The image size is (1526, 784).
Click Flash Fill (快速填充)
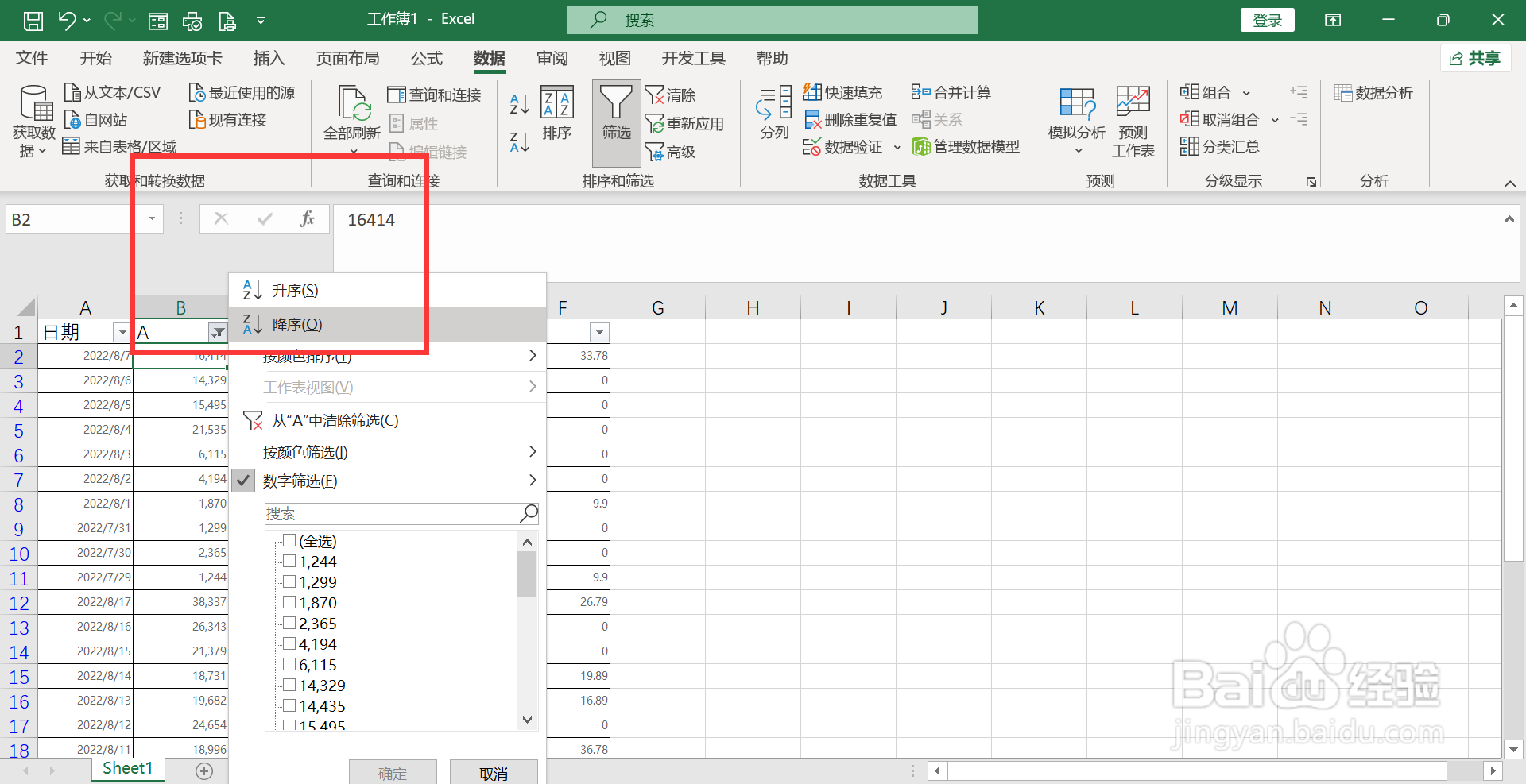coord(842,93)
